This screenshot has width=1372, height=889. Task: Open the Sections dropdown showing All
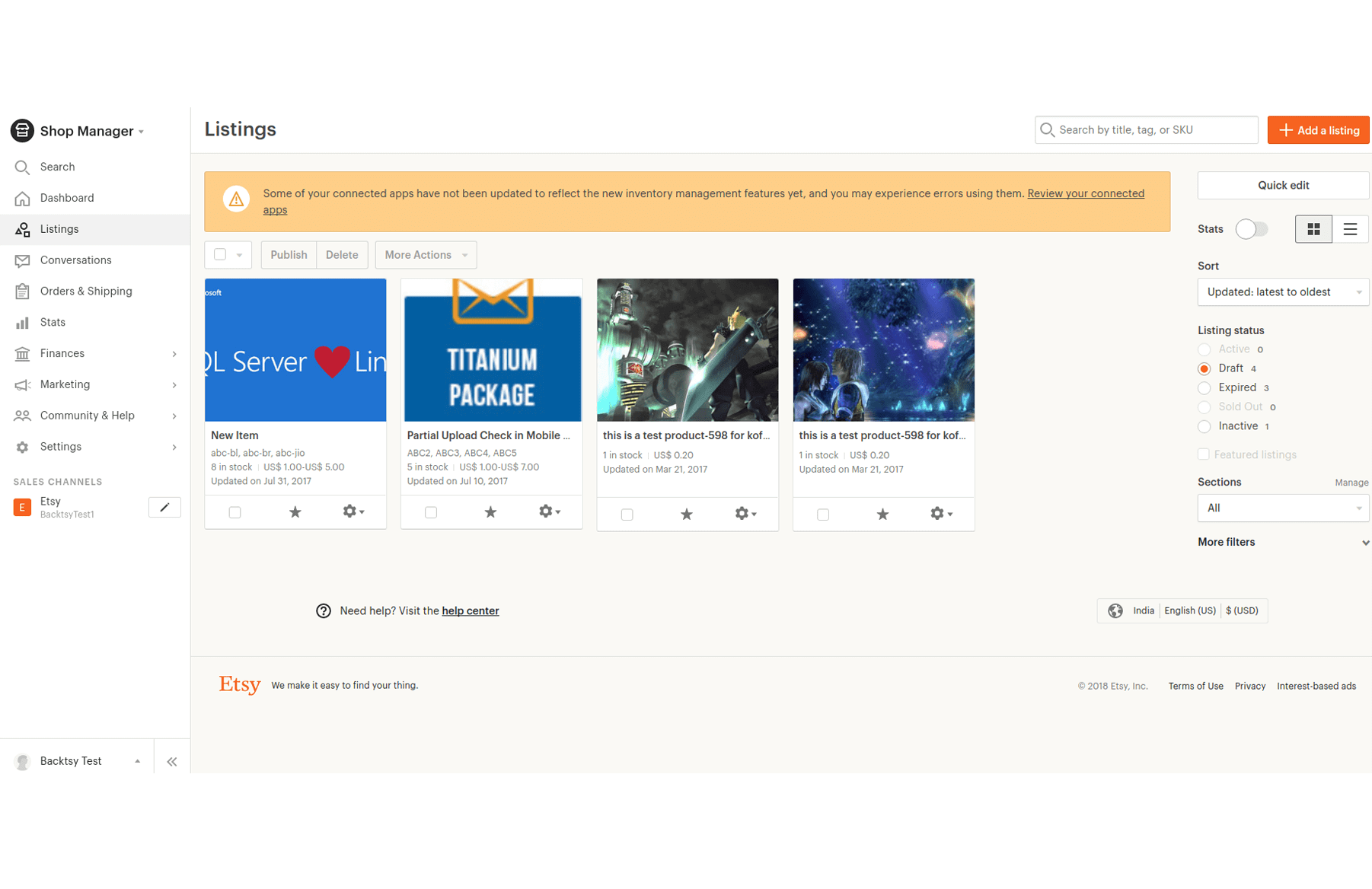pyautogui.click(x=1283, y=508)
